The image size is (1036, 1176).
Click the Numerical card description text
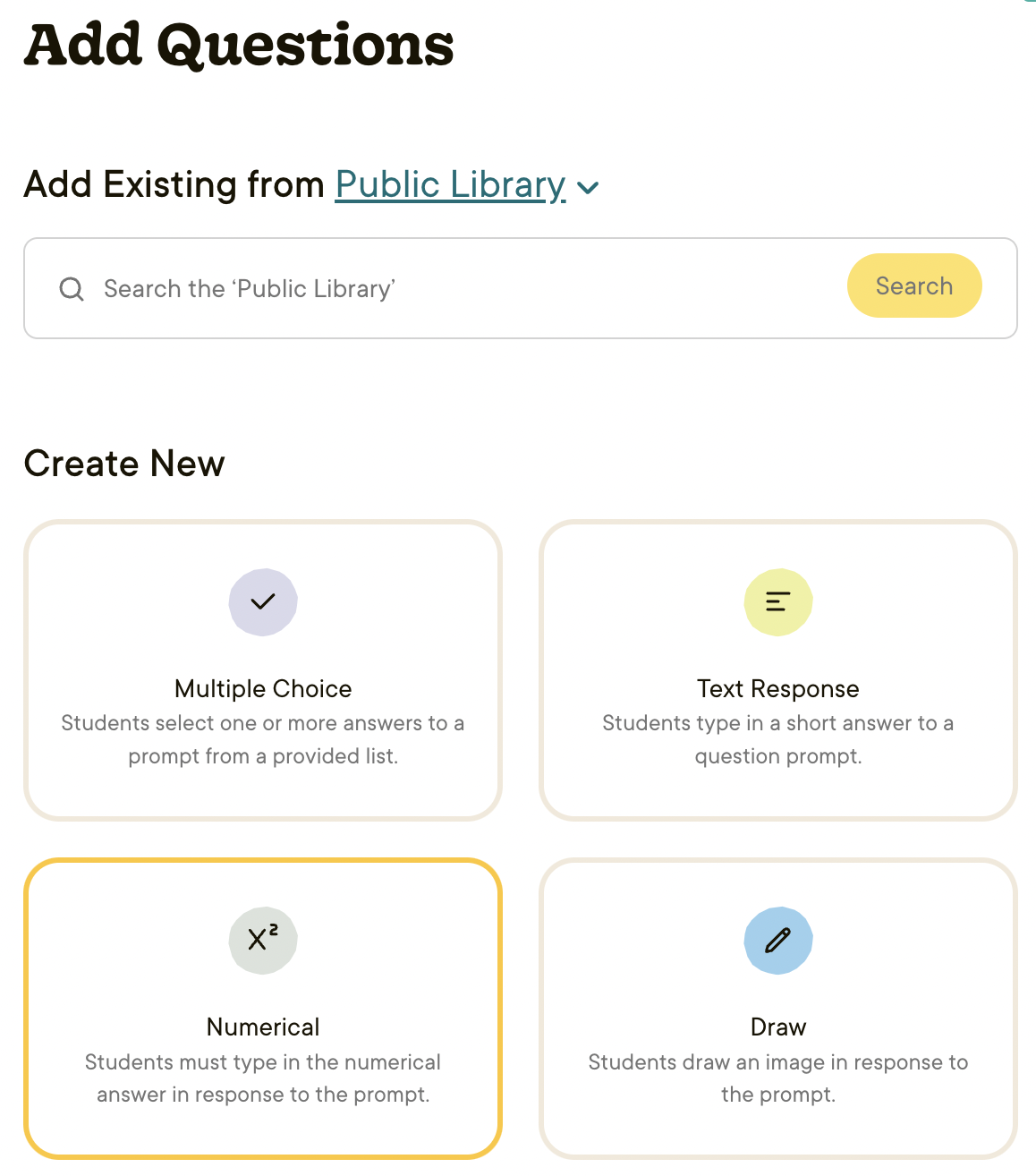[x=263, y=1078]
